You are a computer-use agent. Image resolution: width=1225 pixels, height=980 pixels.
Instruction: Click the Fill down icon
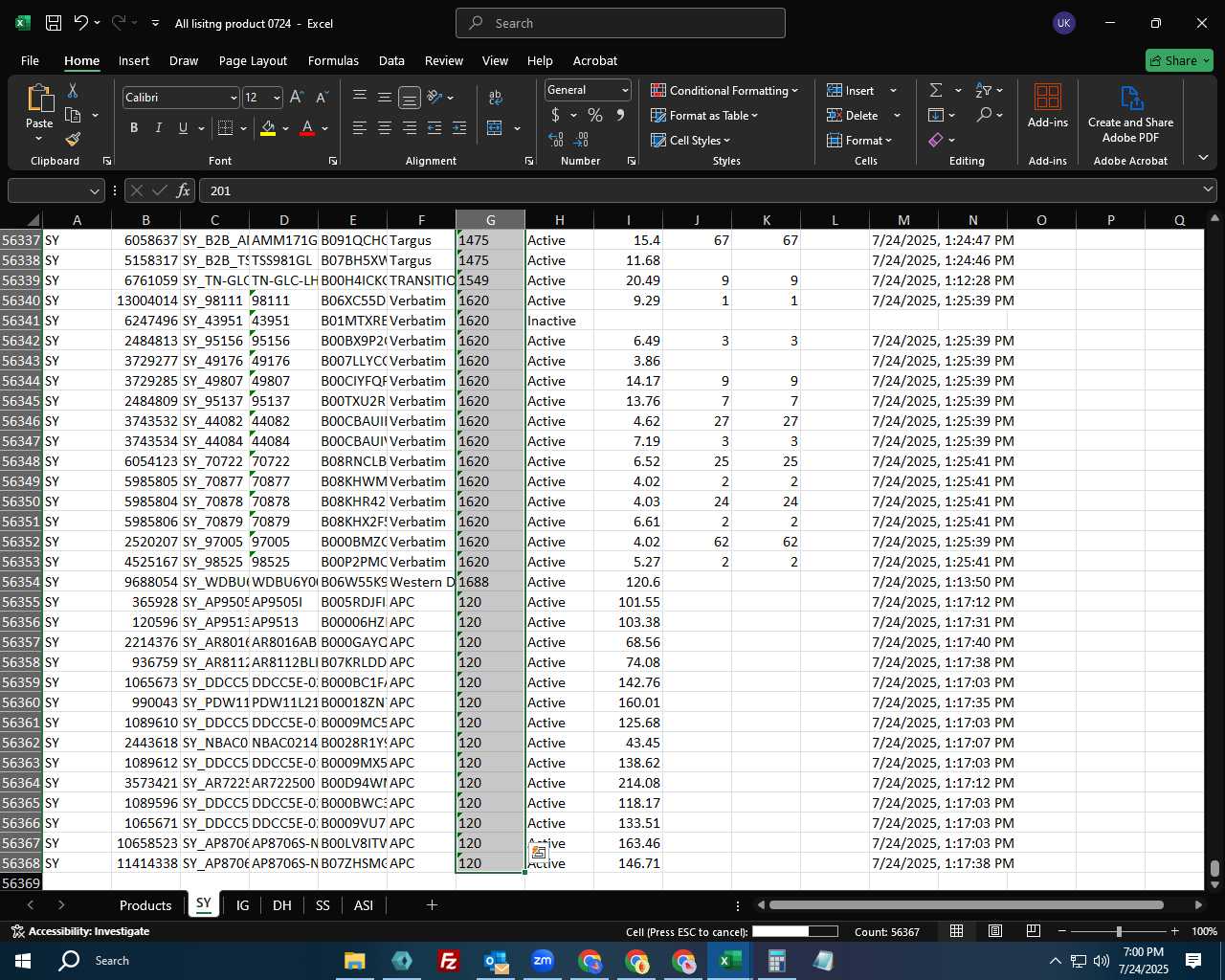[x=936, y=115]
